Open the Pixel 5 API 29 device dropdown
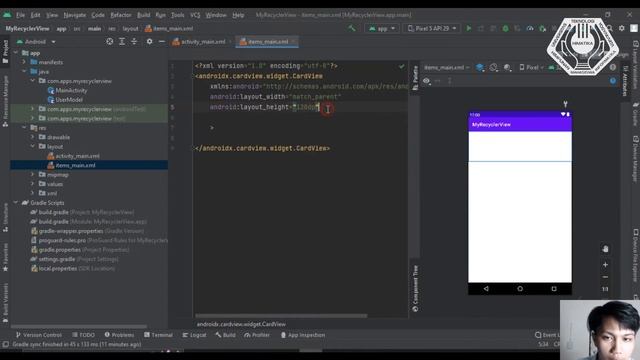The width and height of the screenshot is (640, 360). click(432, 28)
